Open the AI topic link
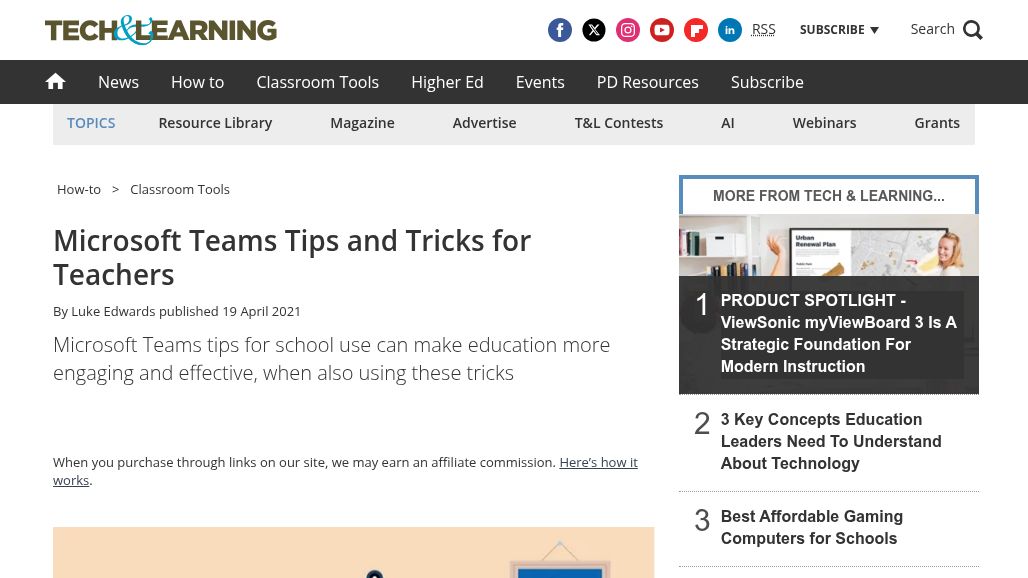 [x=728, y=123]
